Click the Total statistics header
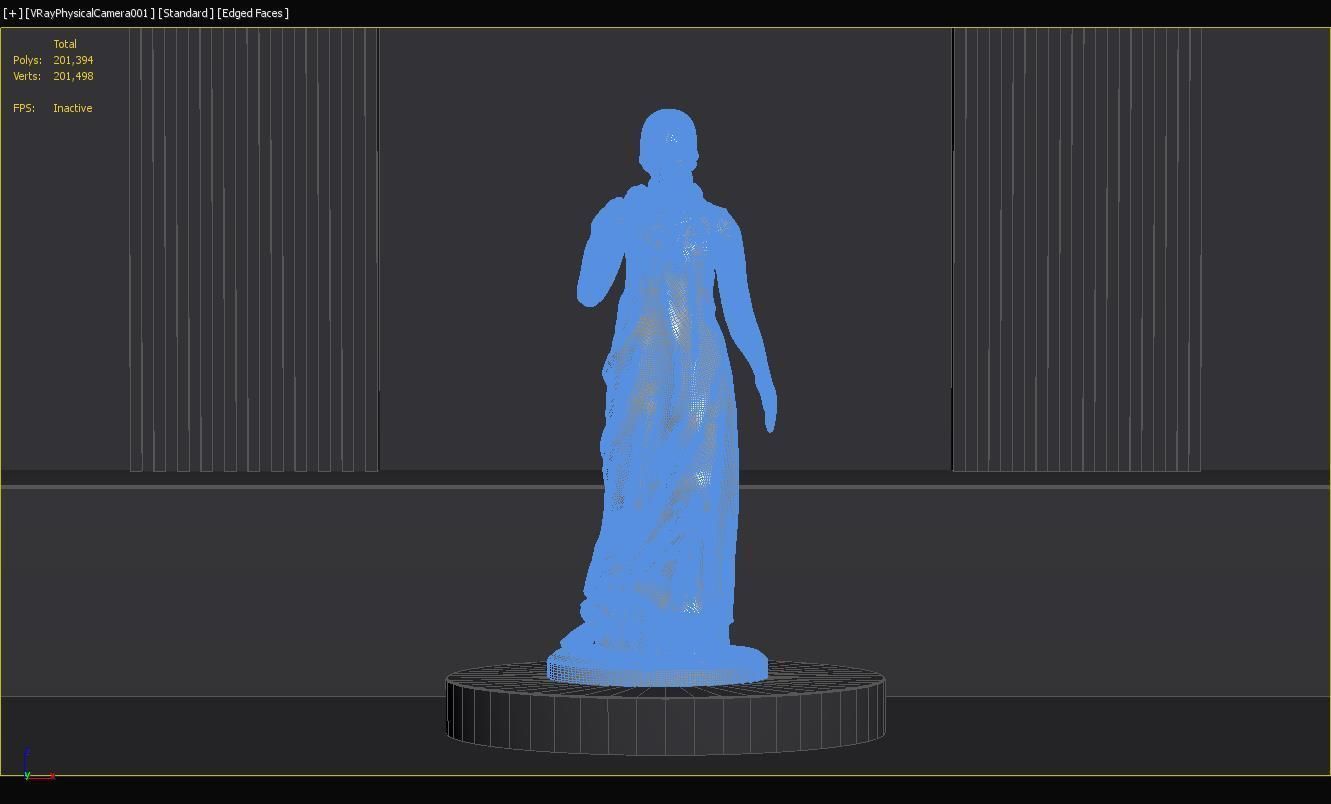The height and width of the screenshot is (804, 1331). [x=65, y=44]
